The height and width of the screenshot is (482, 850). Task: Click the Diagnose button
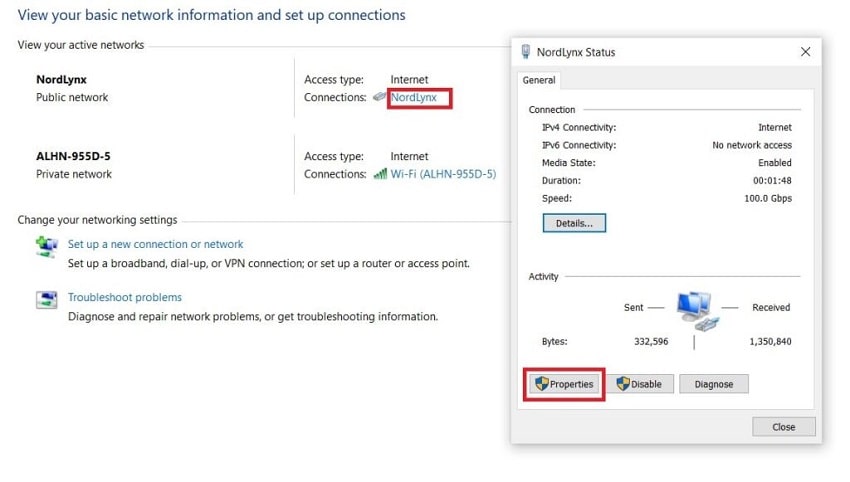713,384
